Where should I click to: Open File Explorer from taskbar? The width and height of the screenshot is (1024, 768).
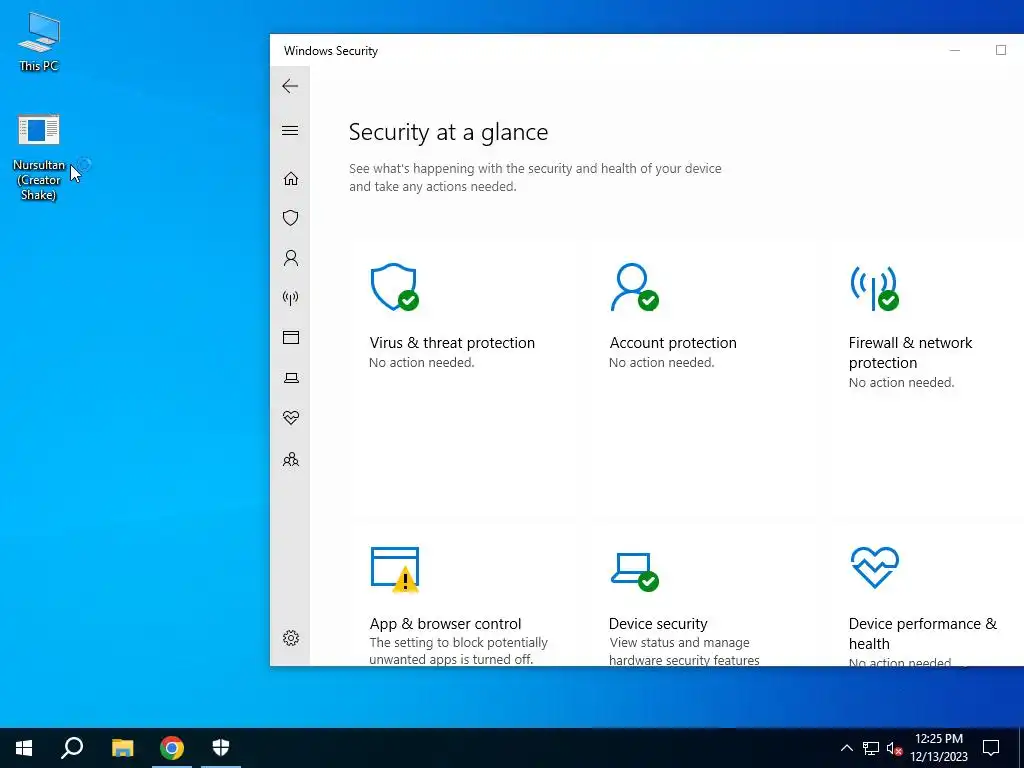point(122,748)
